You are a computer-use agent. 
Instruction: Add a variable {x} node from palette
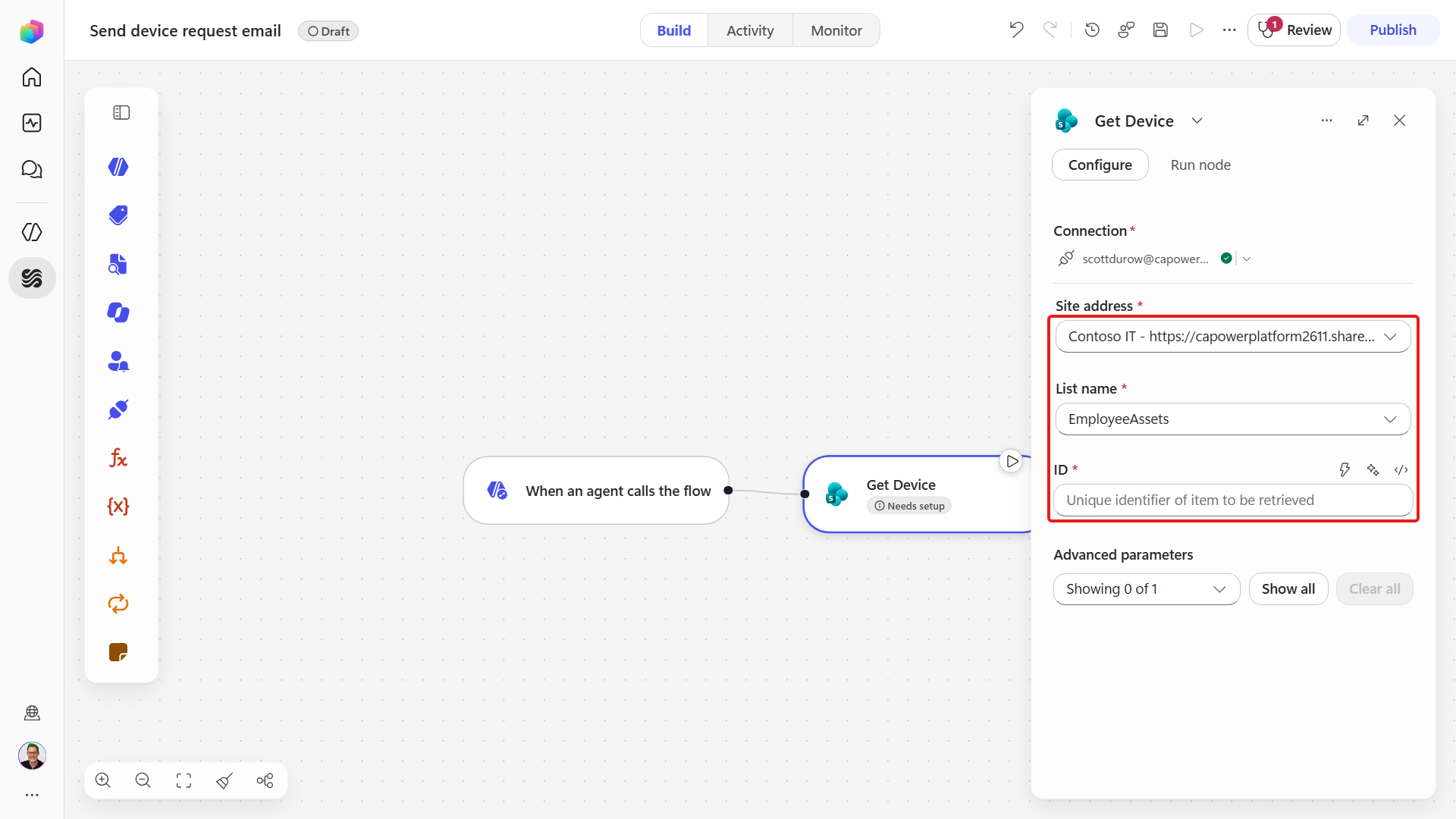118,507
